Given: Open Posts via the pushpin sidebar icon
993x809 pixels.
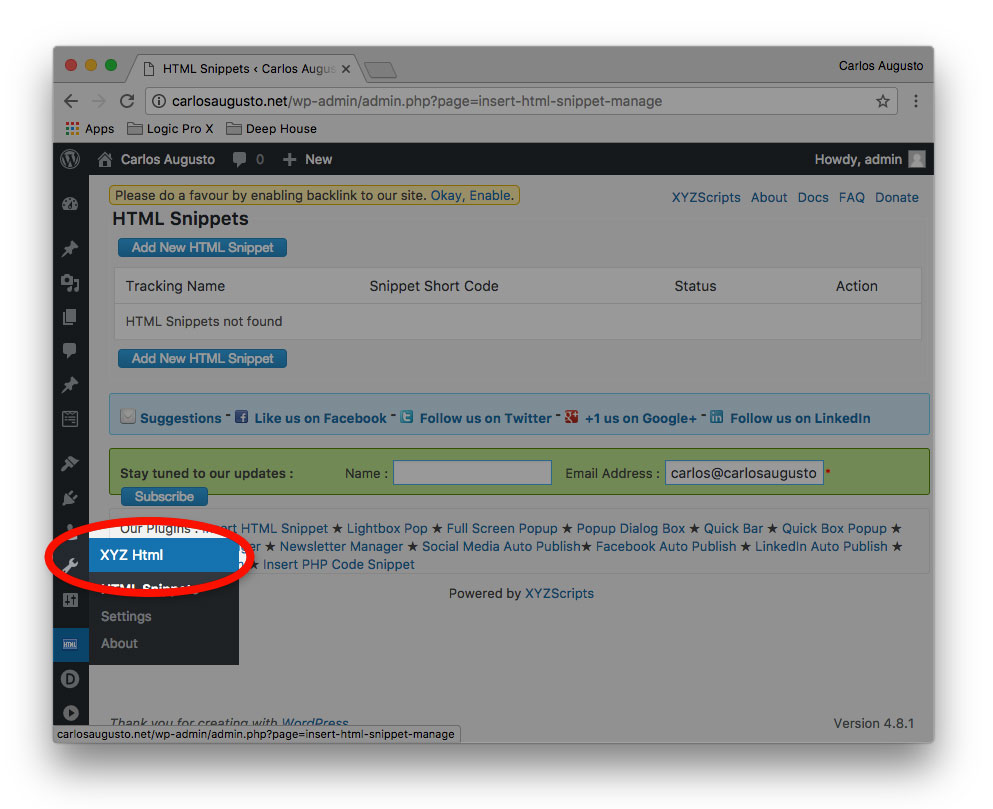Looking at the screenshot, I should point(70,248).
